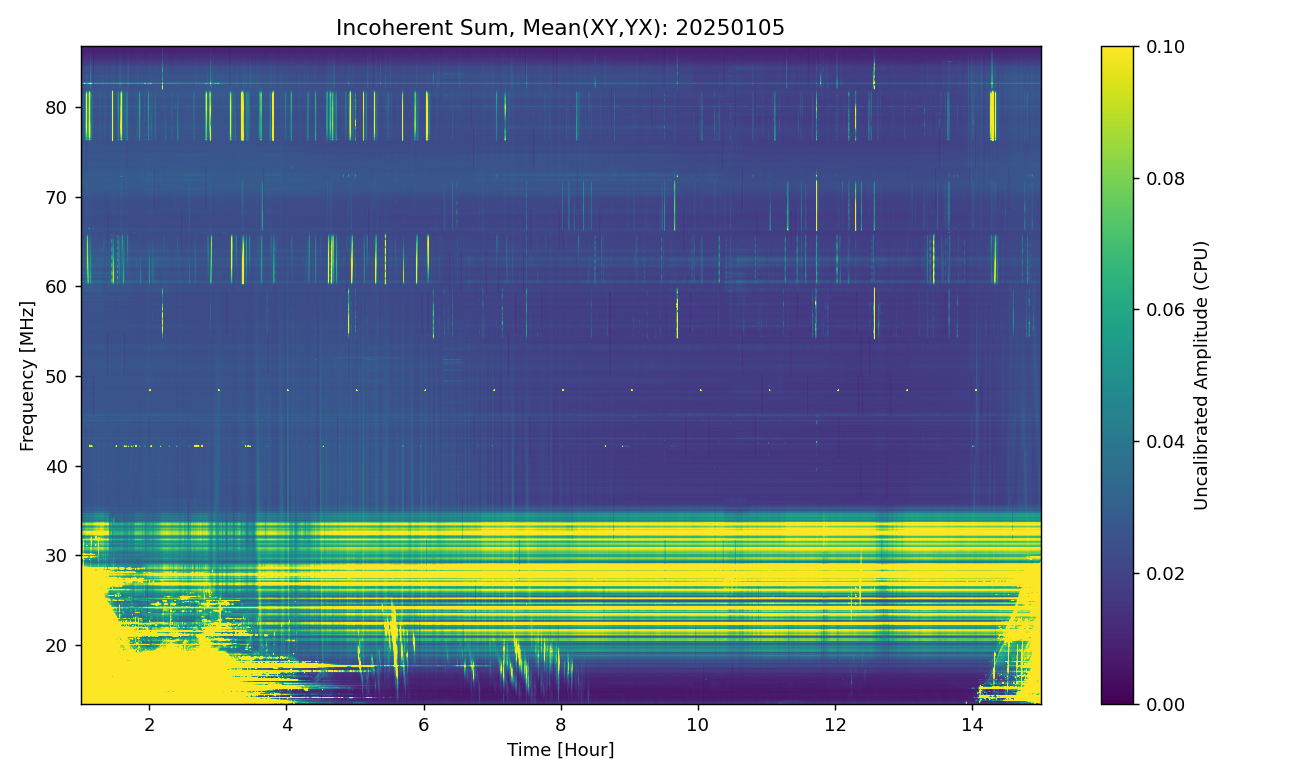
Task: Click the 'Uncalibrated Amplitude (CPU)' colorbar label
Action: (1201, 375)
